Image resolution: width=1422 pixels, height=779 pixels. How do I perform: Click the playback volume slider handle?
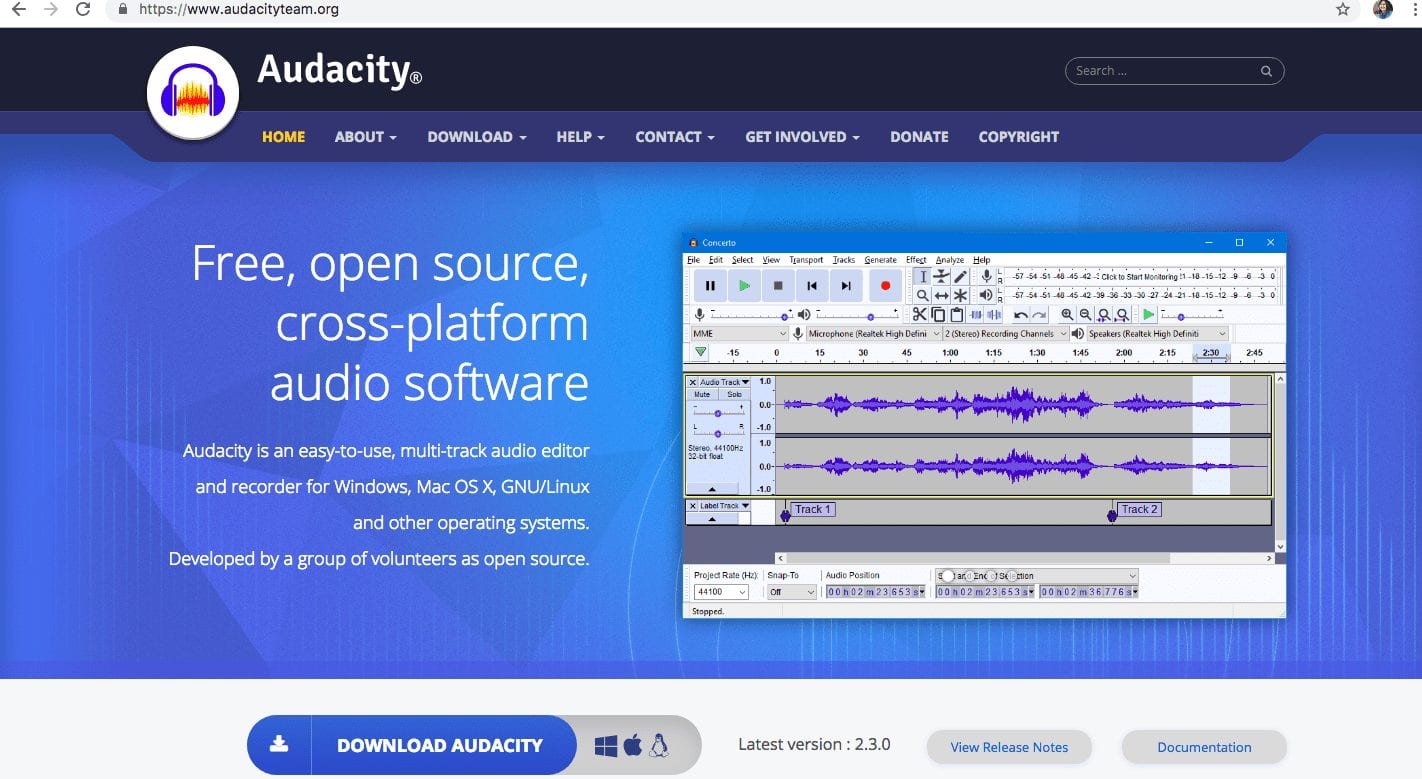tap(870, 316)
